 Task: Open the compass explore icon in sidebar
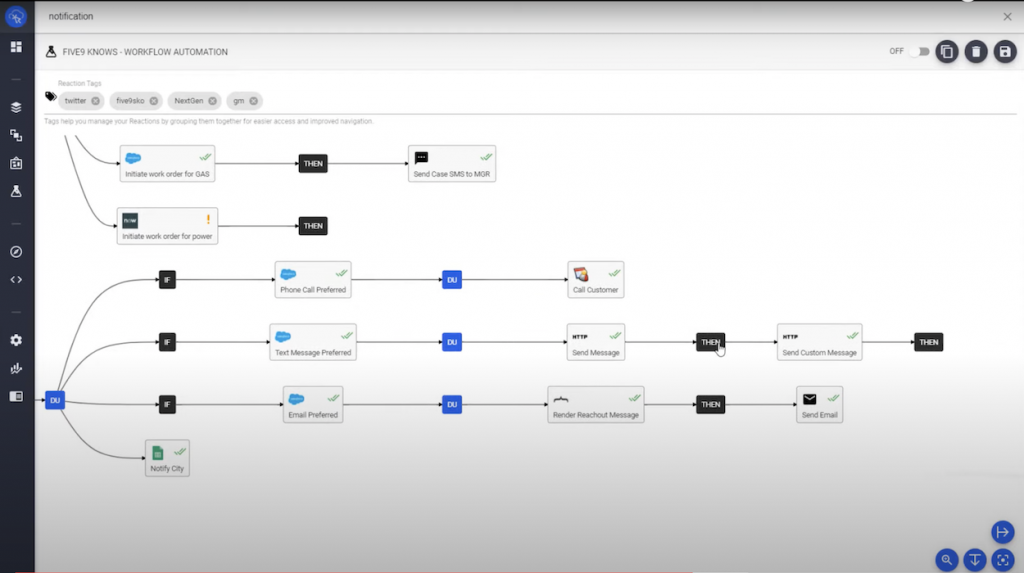tap(16, 252)
